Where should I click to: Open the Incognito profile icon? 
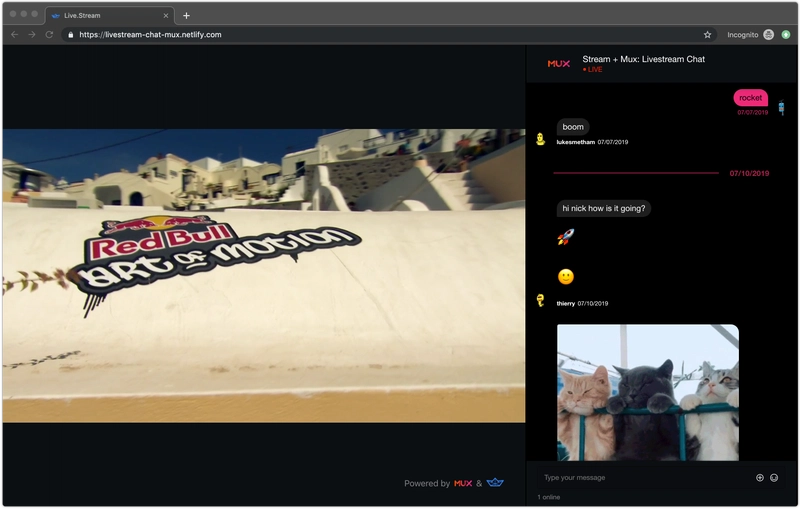pos(768,35)
